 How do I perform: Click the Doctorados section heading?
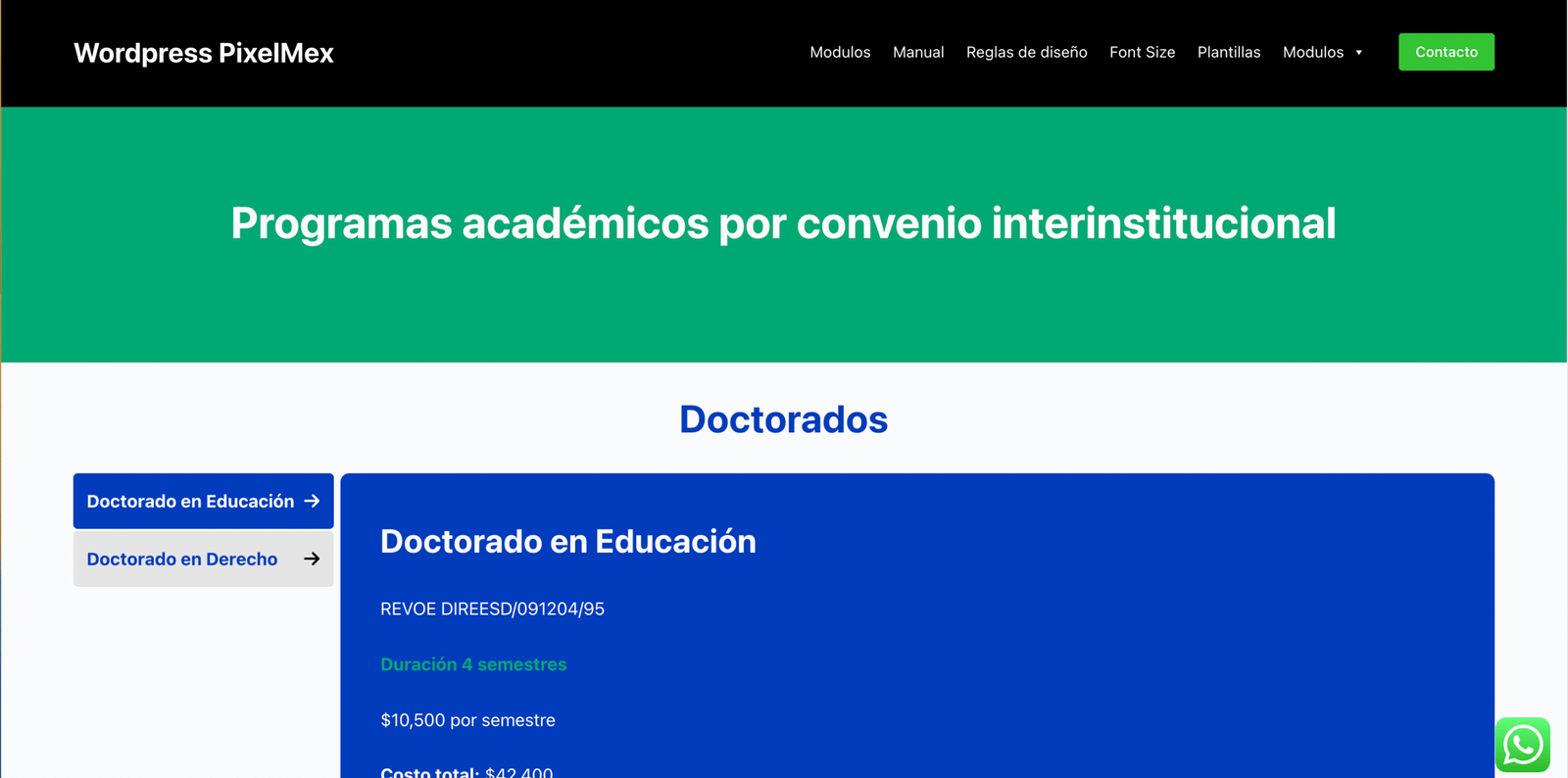783,419
